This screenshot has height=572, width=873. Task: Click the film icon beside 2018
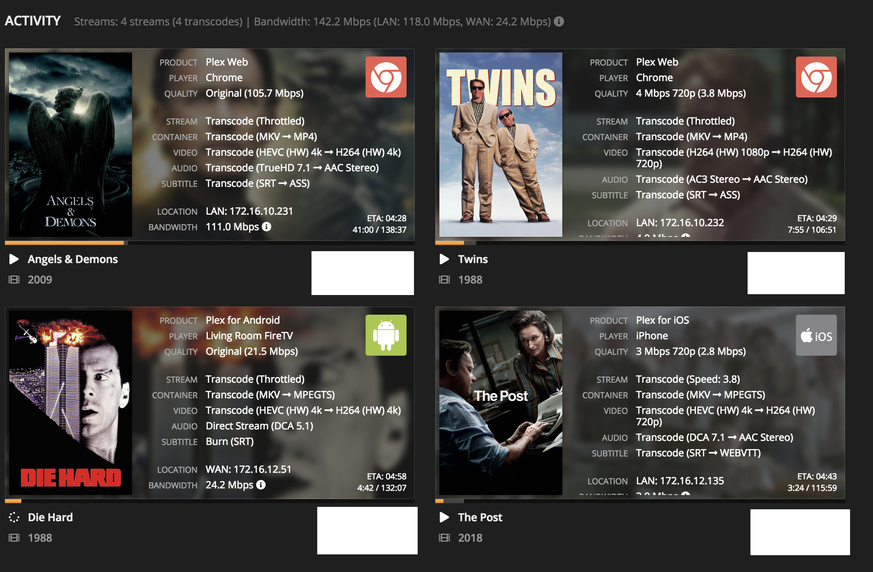(x=444, y=538)
